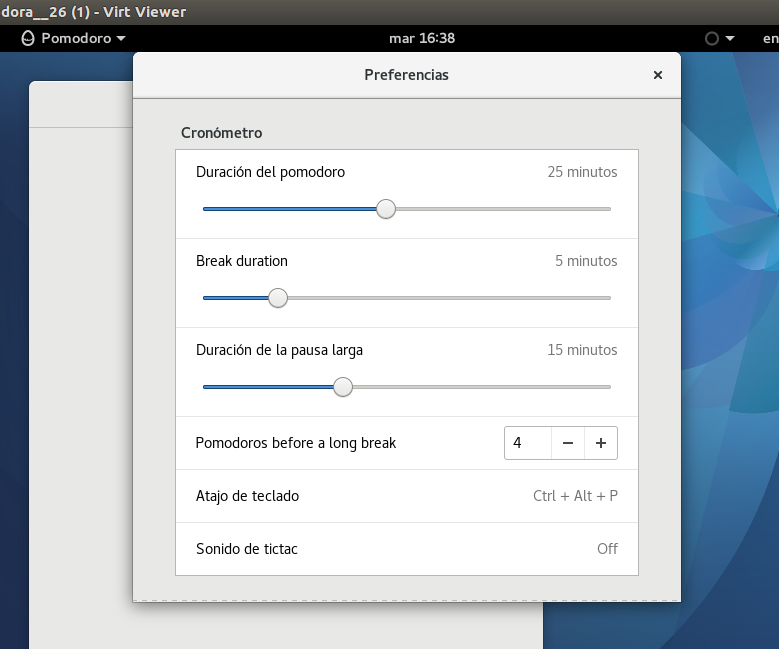Click the circular status indicator icon in top bar
The height and width of the screenshot is (649, 779).
pos(711,38)
